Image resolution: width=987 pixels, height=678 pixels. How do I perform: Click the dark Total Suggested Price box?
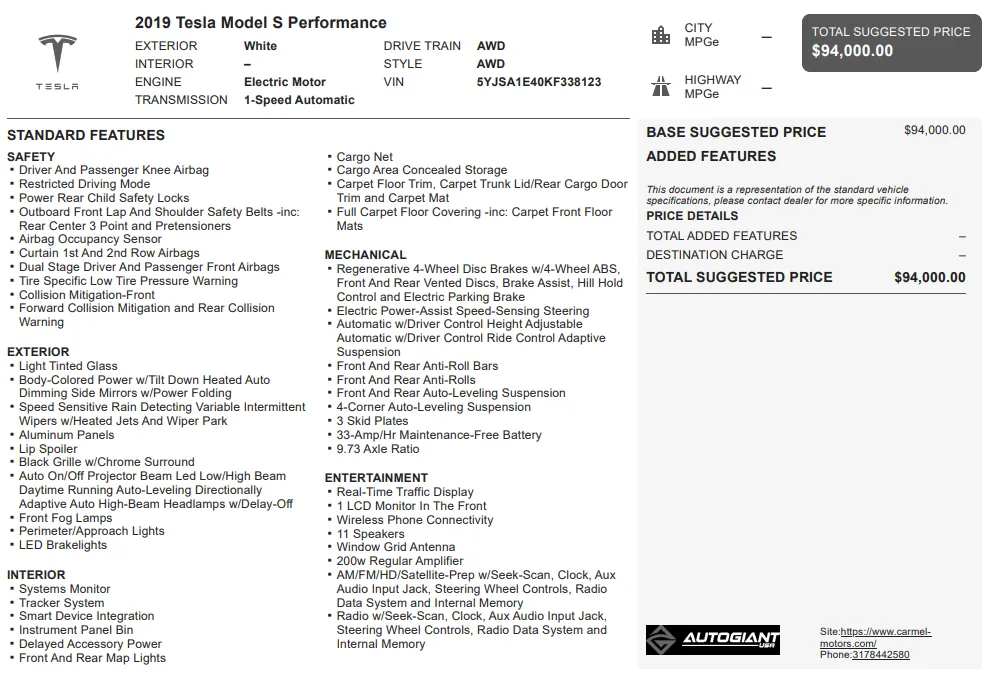click(x=891, y=42)
